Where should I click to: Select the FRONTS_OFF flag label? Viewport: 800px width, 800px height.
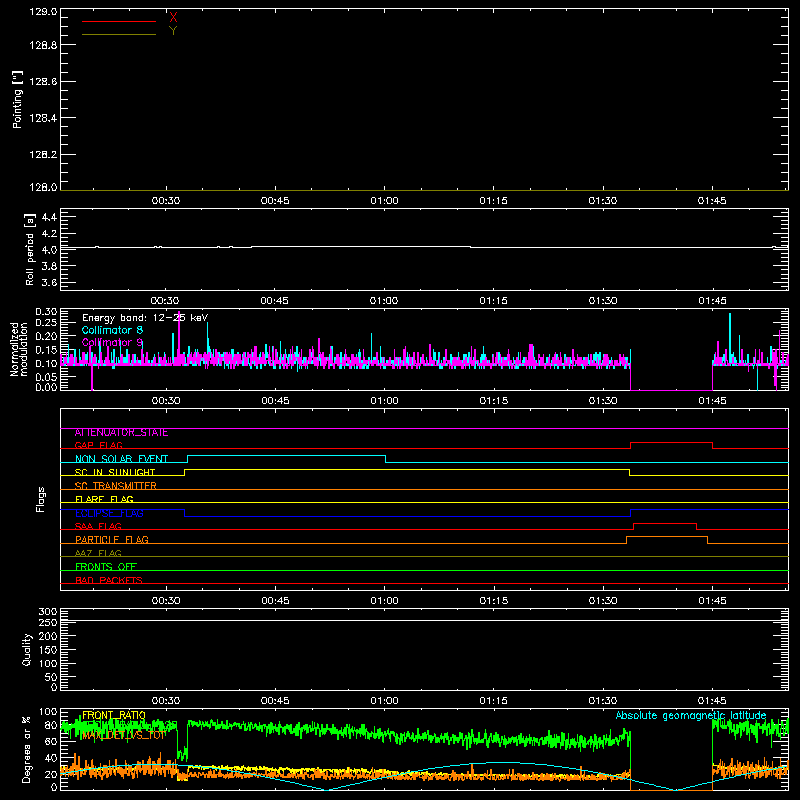pyautogui.click(x=106, y=567)
